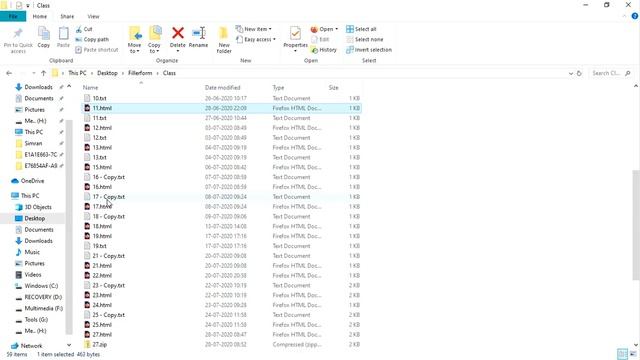Click the Refresh button beside address bar

(579, 73)
